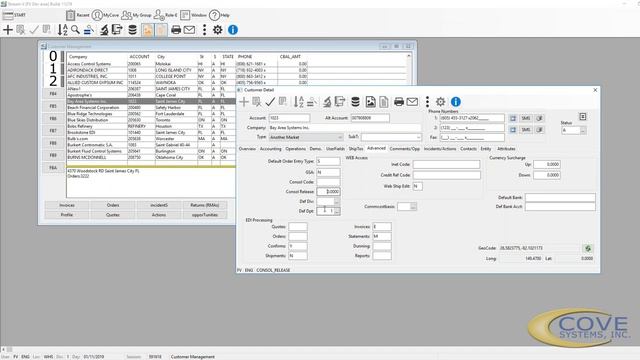Click the Quotes button in Customer Management
Image resolution: width=640 pixels, height=360 pixels.
(113, 215)
